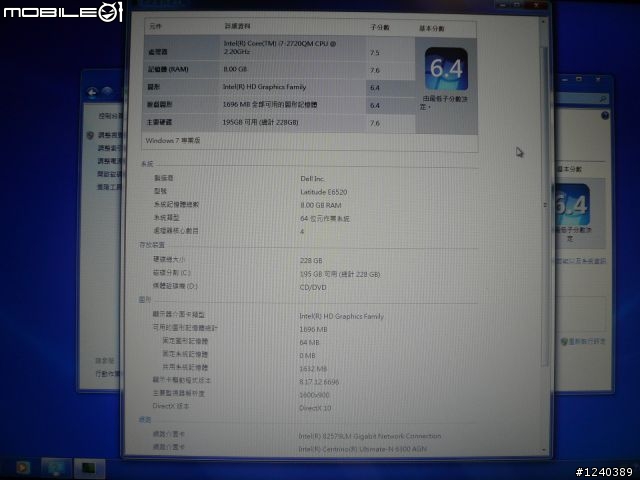Click the DirectX 10 version value
This screenshot has width=640, height=480.
pyautogui.click(x=315, y=408)
